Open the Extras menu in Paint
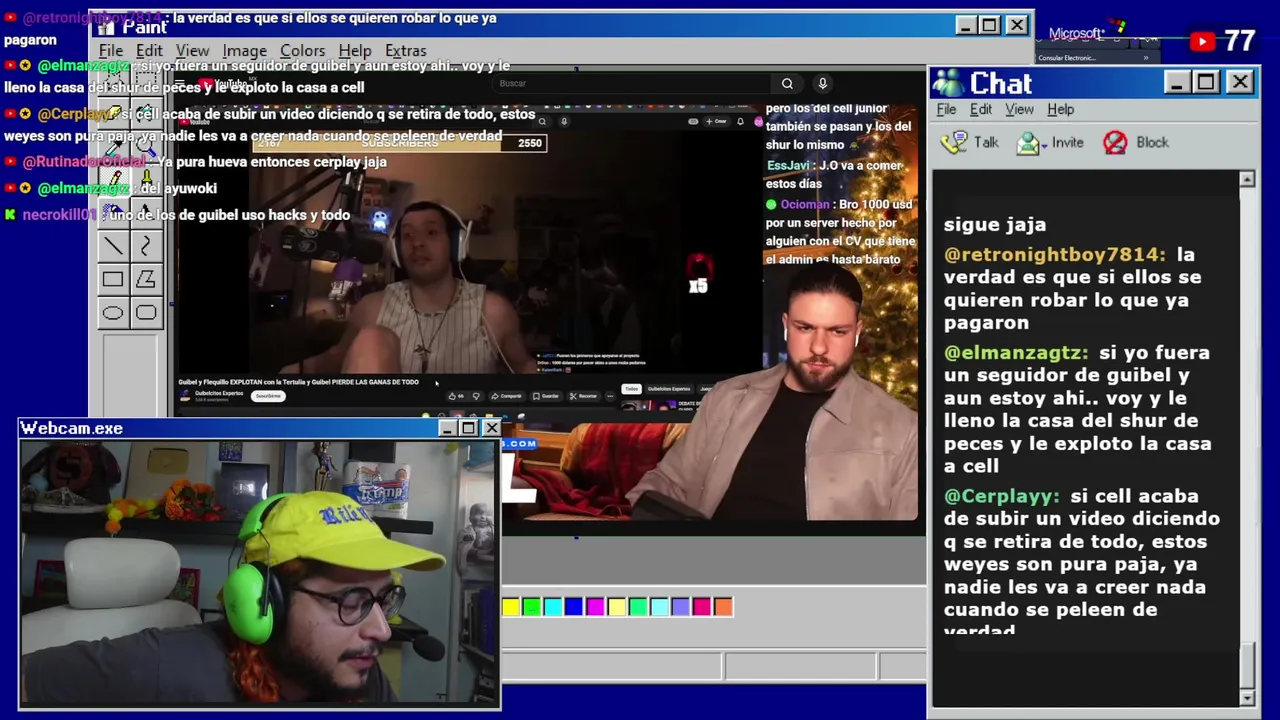Image resolution: width=1280 pixels, height=720 pixels. pyautogui.click(x=405, y=51)
